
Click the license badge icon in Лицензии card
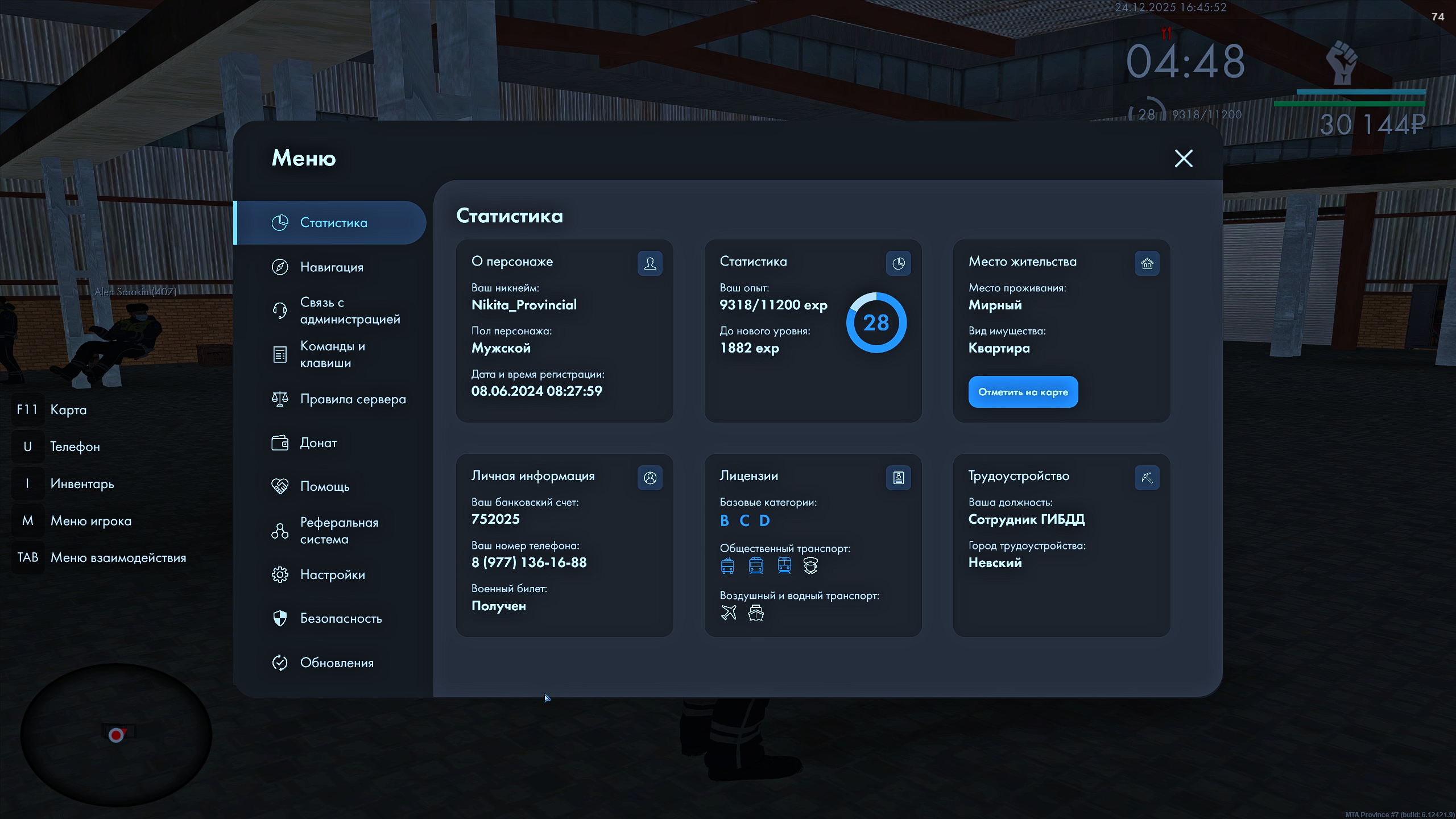click(898, 478)
